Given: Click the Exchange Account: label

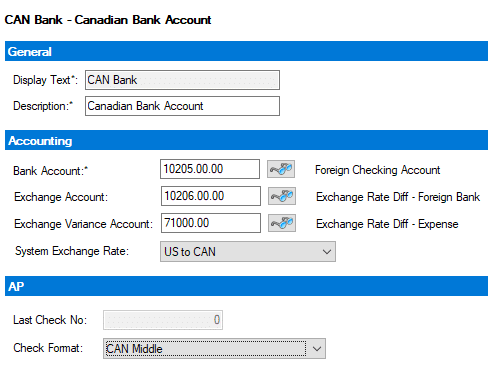Looking at the screenshot, I should (61, 197).
